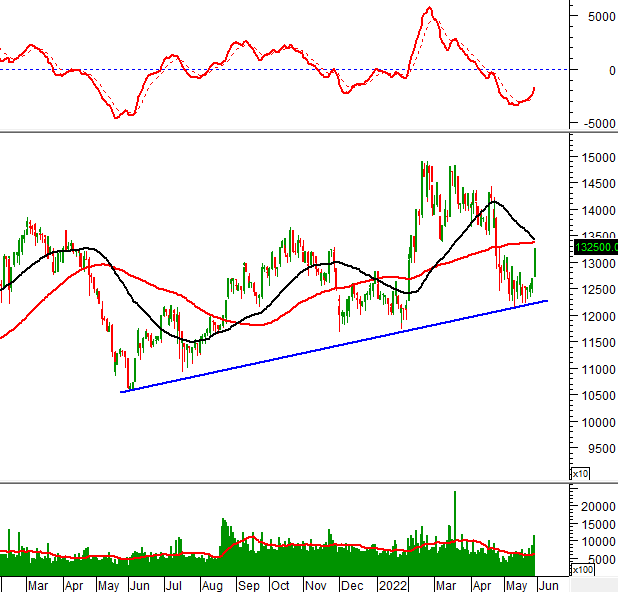Click the x100 scale marker on volume panel

point(581,569)
